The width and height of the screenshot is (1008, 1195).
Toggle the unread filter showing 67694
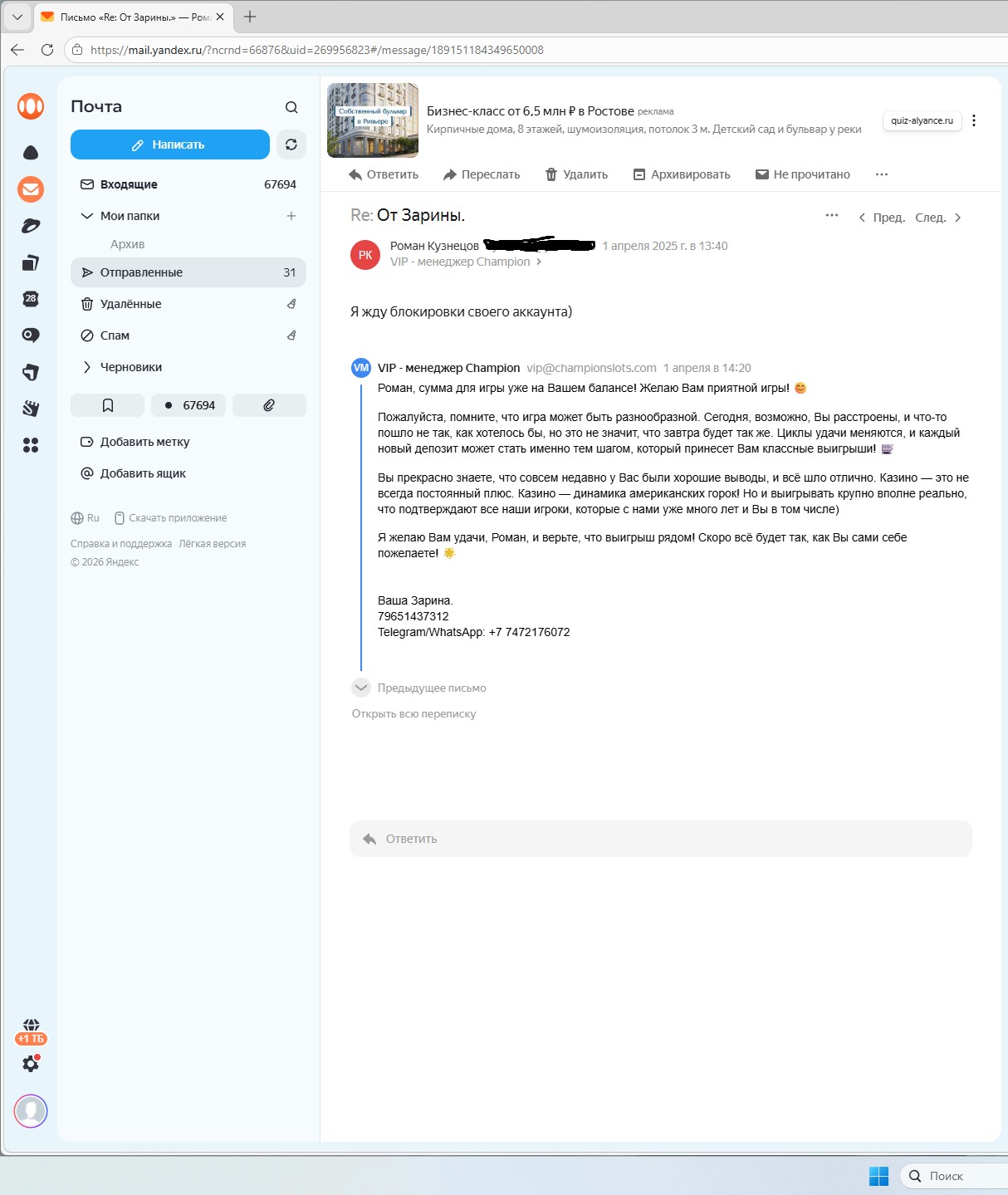pyautogui.click(x=188, y=405)
